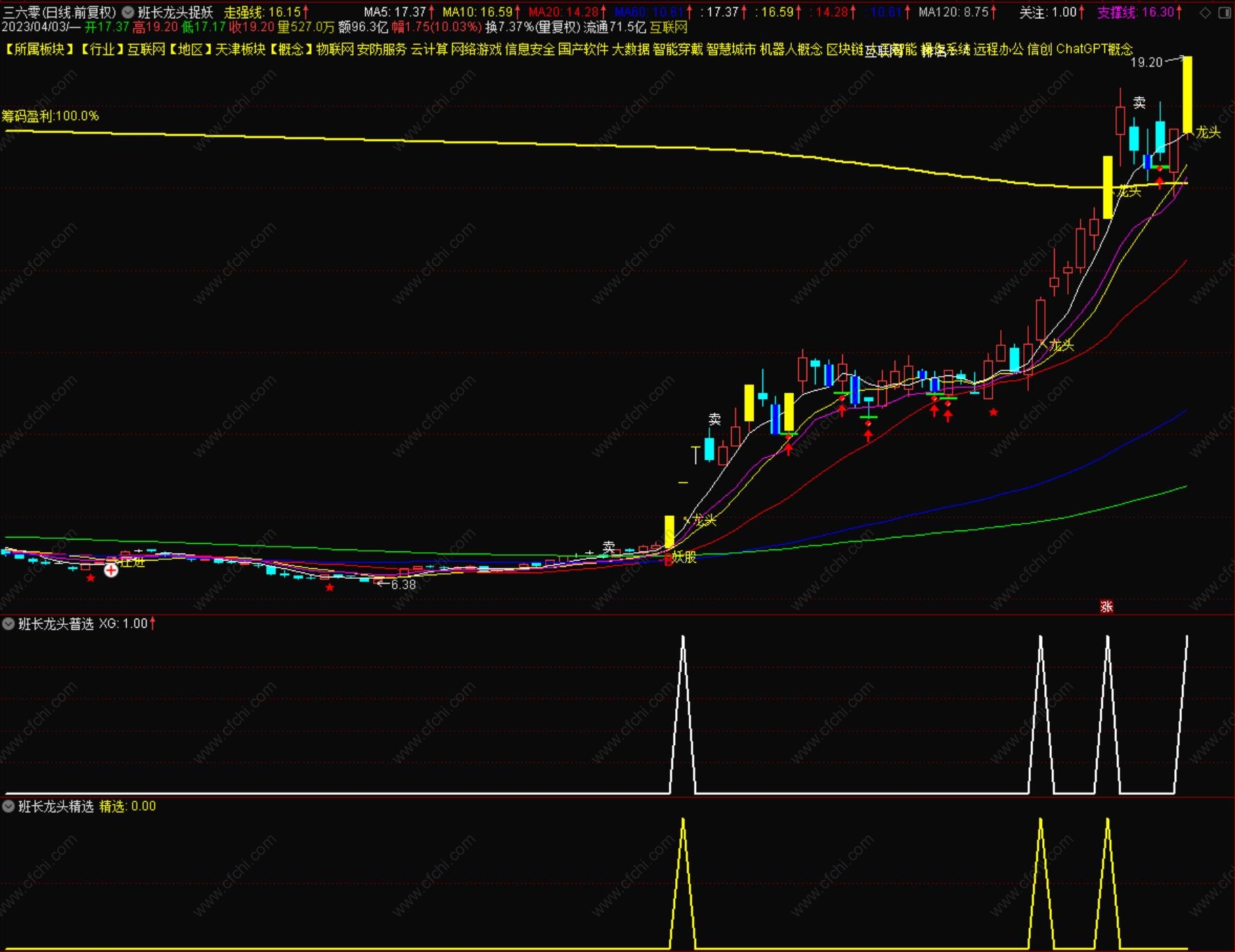Click the ChatGPT概念 concept tag
This screenshot has width=1235, height=952.
pos(1095,49)
